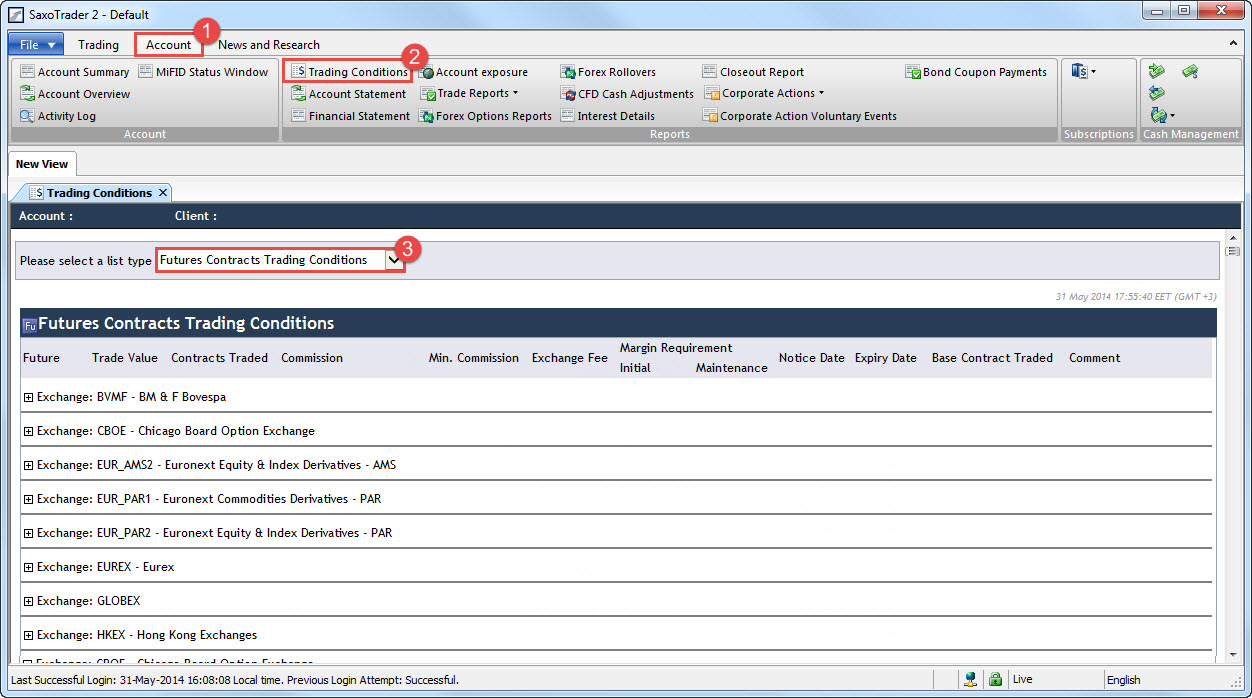
Task: Click the English language status entry
Action: (x=1124, y=680)
